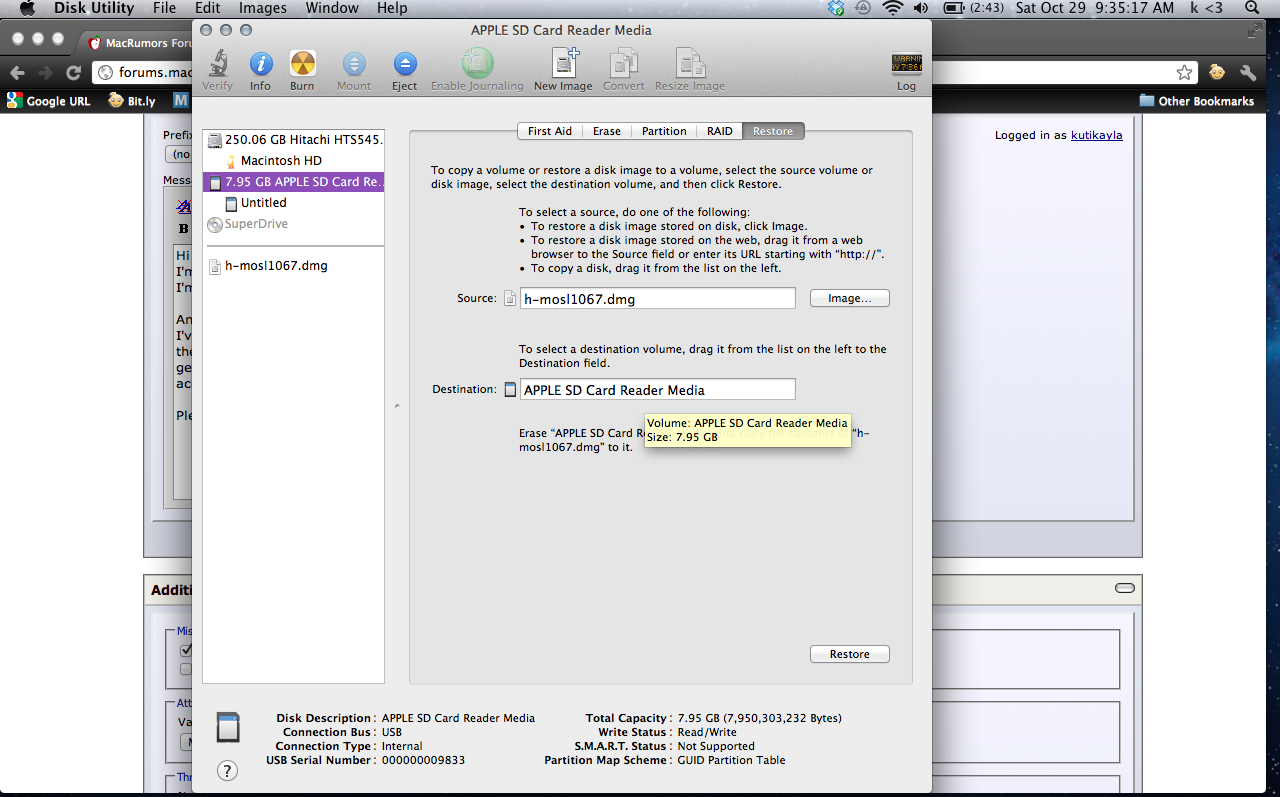
Task: Create a New Image from toolbar
Action: click(563, 64)
